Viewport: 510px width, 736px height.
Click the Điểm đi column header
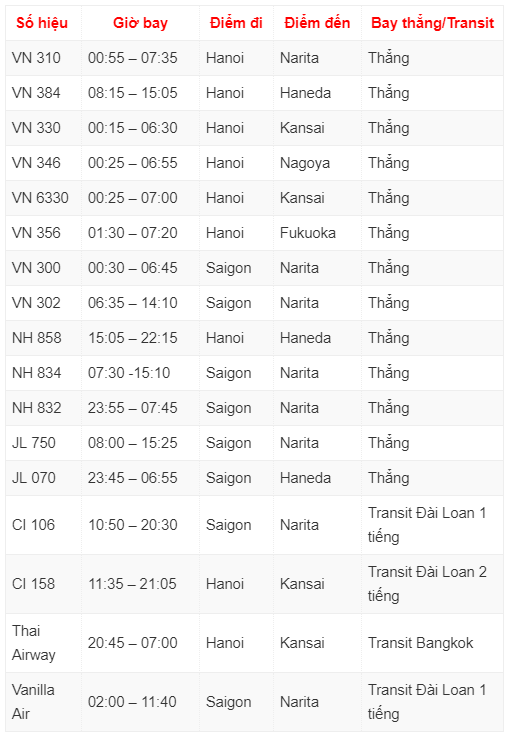(x=236, y=23)
